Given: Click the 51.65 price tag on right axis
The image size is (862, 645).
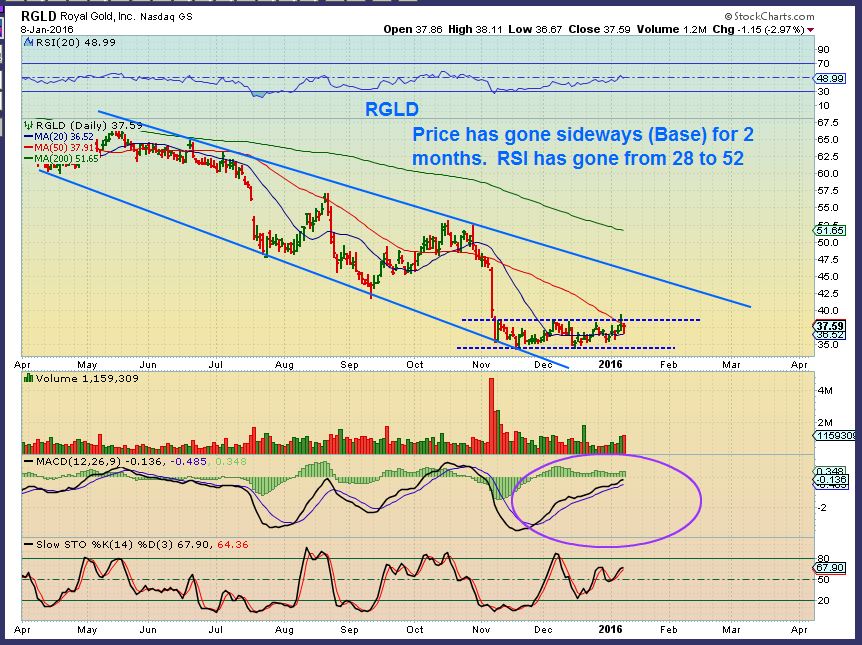Looking at the screenshot, I should pyautogui.click(x=829, y=230).
